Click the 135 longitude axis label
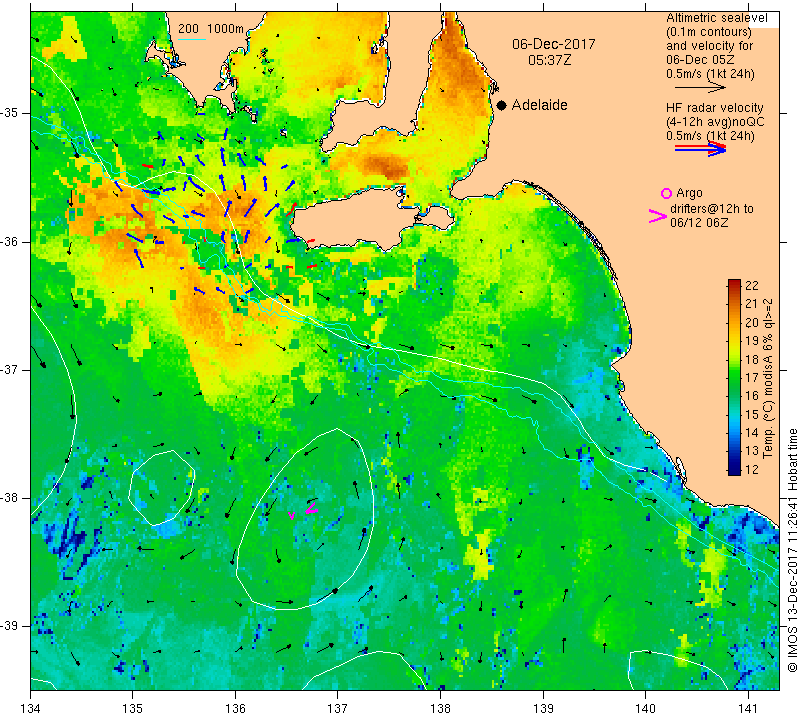800x720 pixels. click(133, 708)
